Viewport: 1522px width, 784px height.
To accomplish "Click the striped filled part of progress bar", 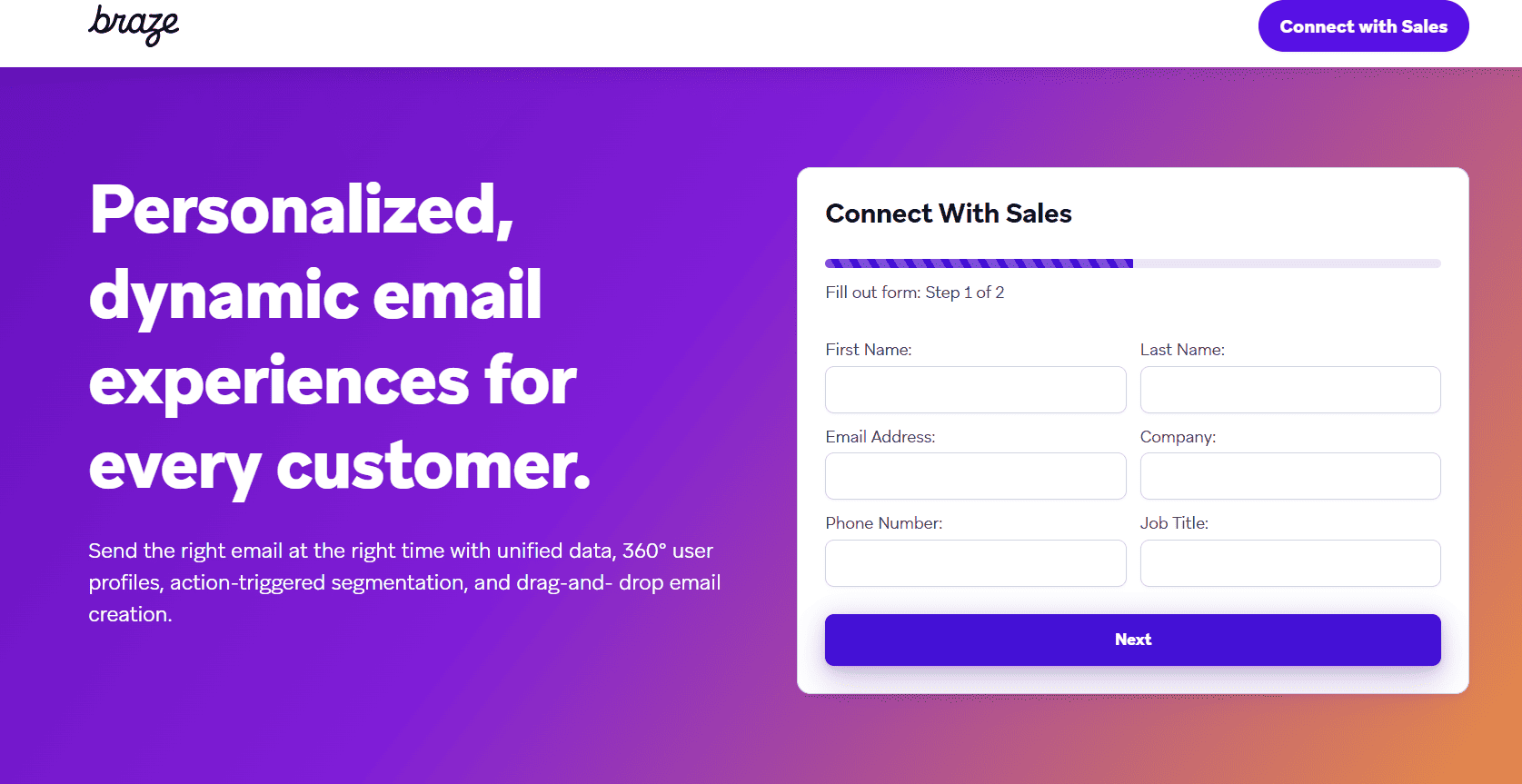I will 979,263.
